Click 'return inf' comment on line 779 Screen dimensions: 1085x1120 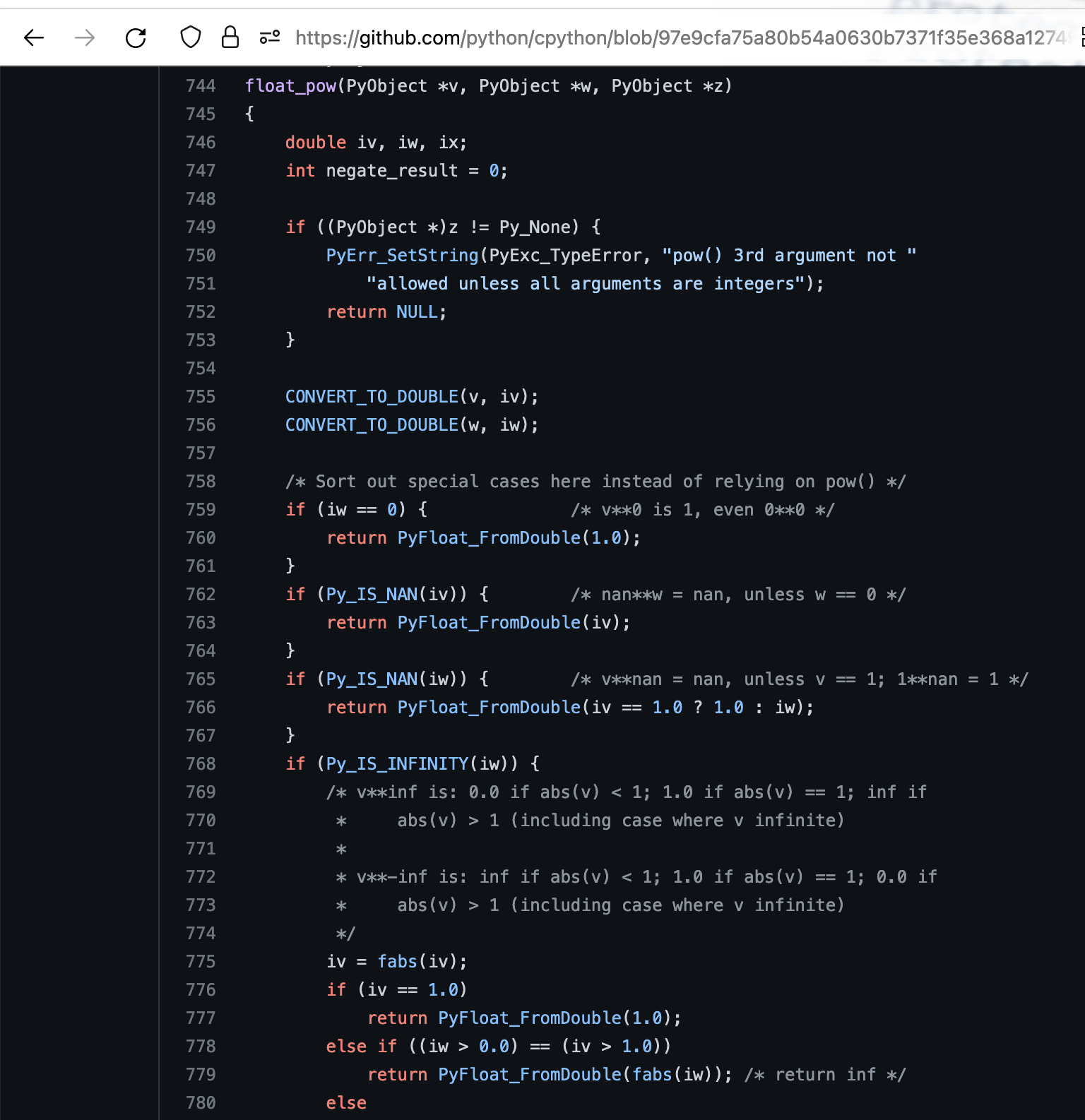(x=825, y=1075)
